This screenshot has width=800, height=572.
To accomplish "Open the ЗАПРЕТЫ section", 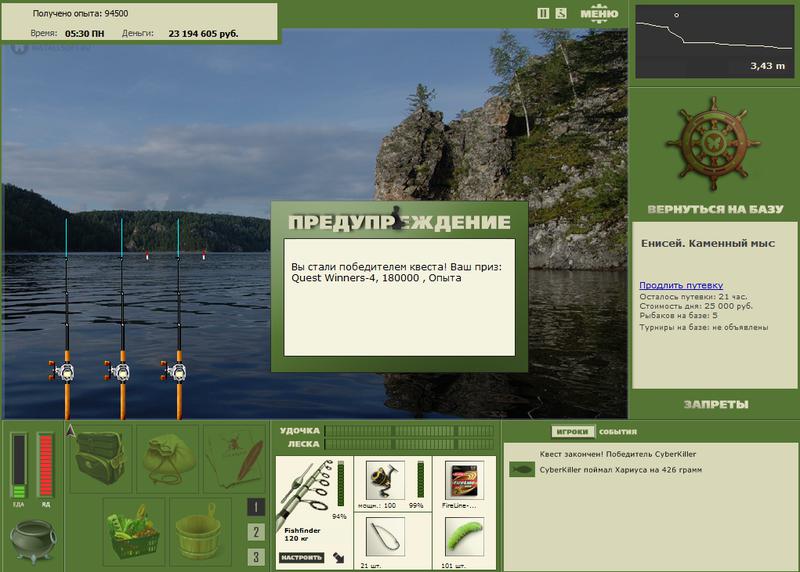I will tap(715, 405).
